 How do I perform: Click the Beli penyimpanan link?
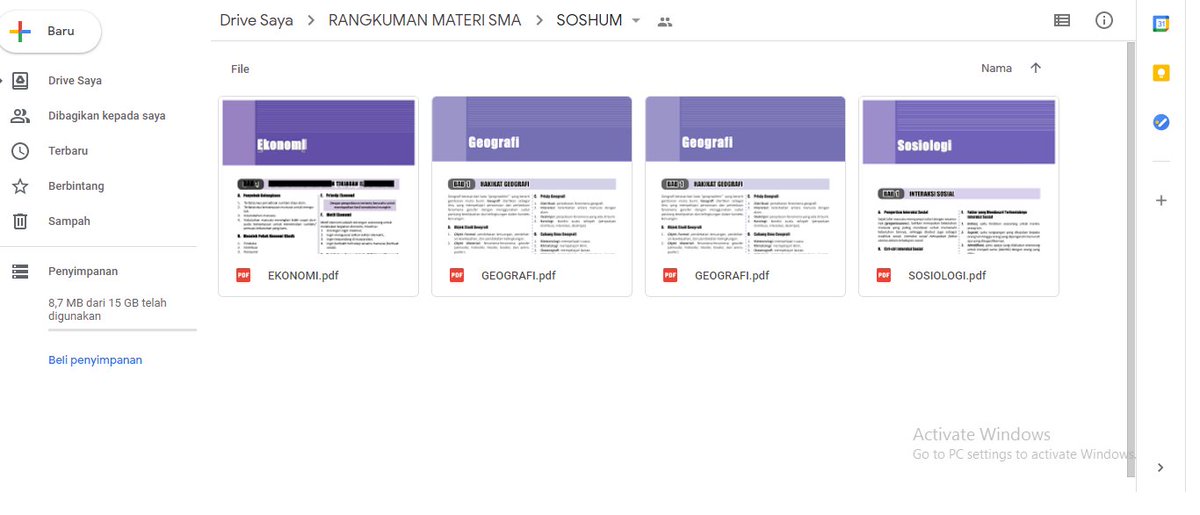(x=95, y=360)
